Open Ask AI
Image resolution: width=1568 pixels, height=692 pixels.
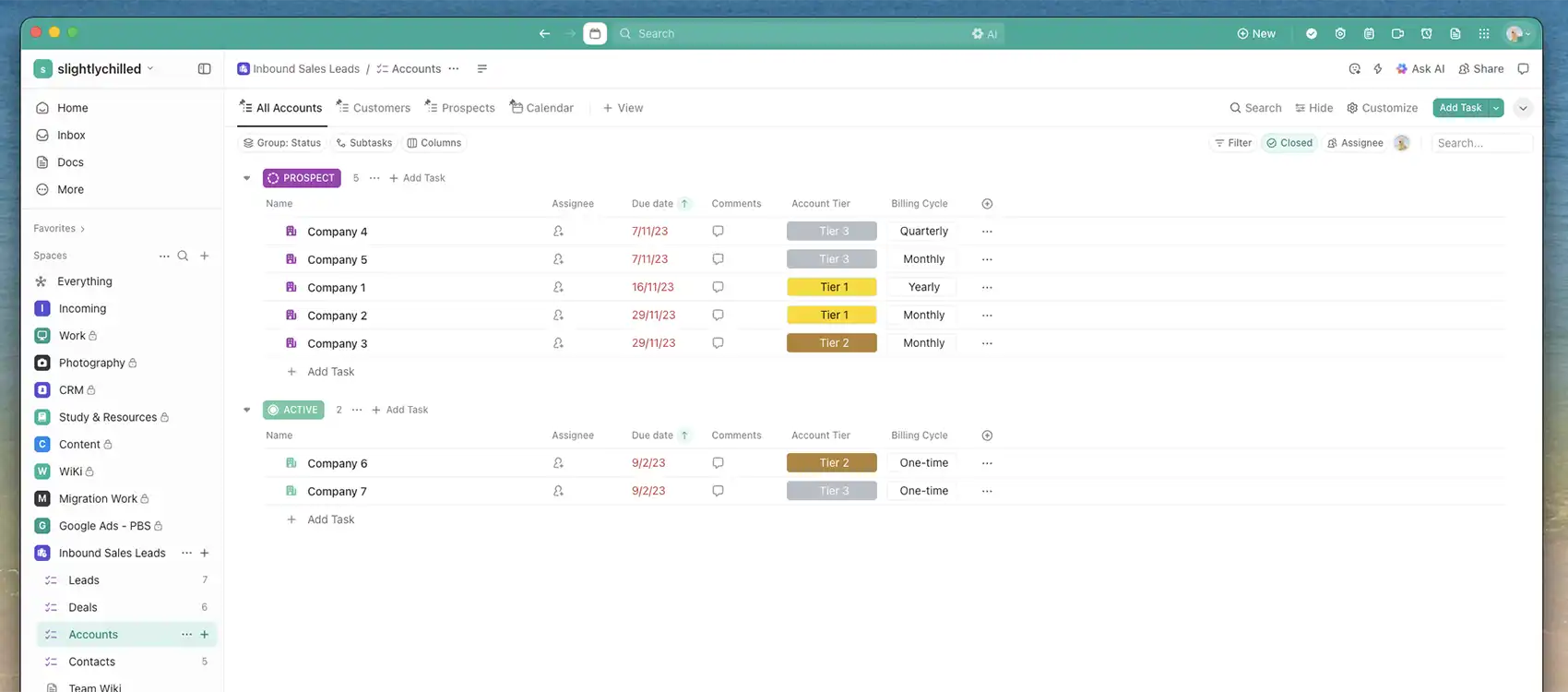point(1420,69)
